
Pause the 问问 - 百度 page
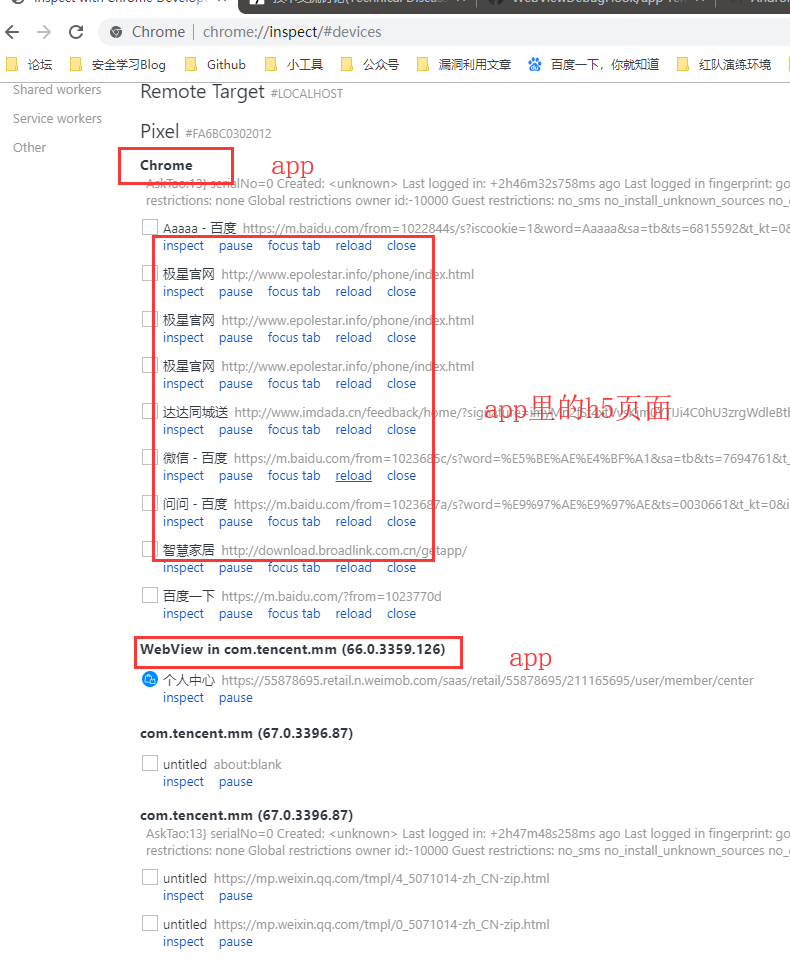coord(236,522)
